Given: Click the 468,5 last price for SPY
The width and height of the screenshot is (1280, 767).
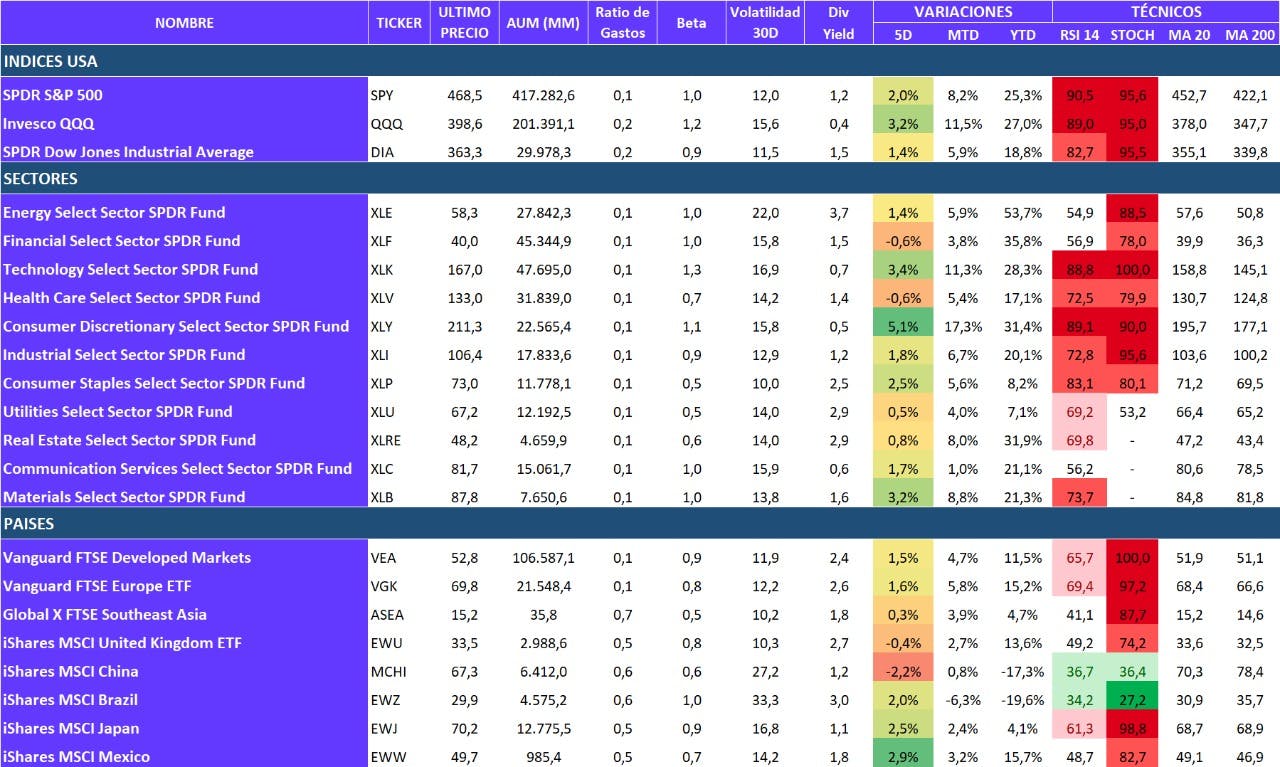Looking at the screenshot, I should 465,96.
